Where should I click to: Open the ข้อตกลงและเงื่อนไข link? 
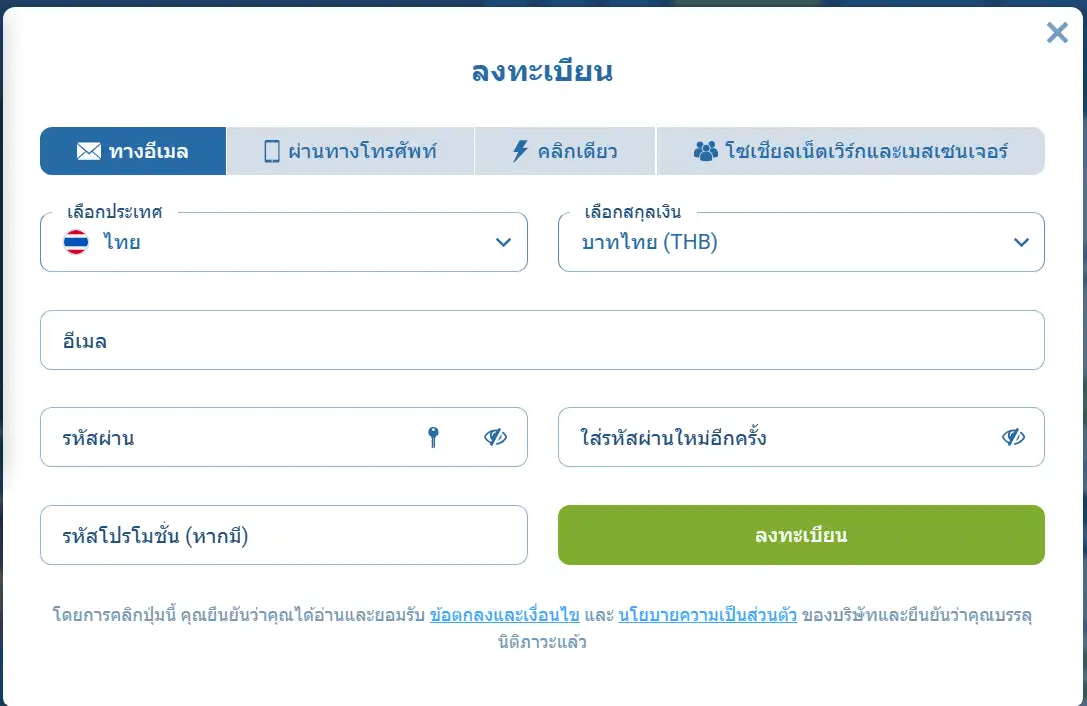point(505,616)
